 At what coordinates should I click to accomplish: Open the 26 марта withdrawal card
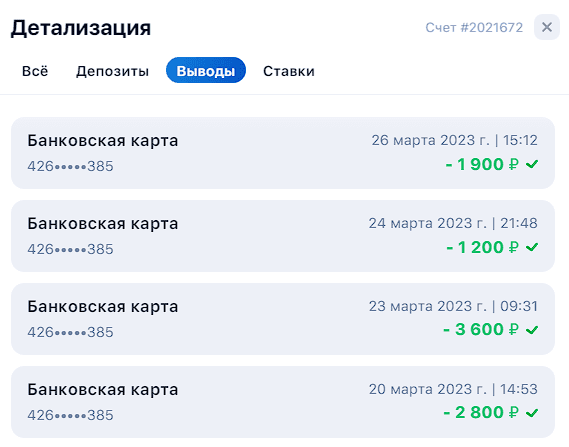click(283, 153)
